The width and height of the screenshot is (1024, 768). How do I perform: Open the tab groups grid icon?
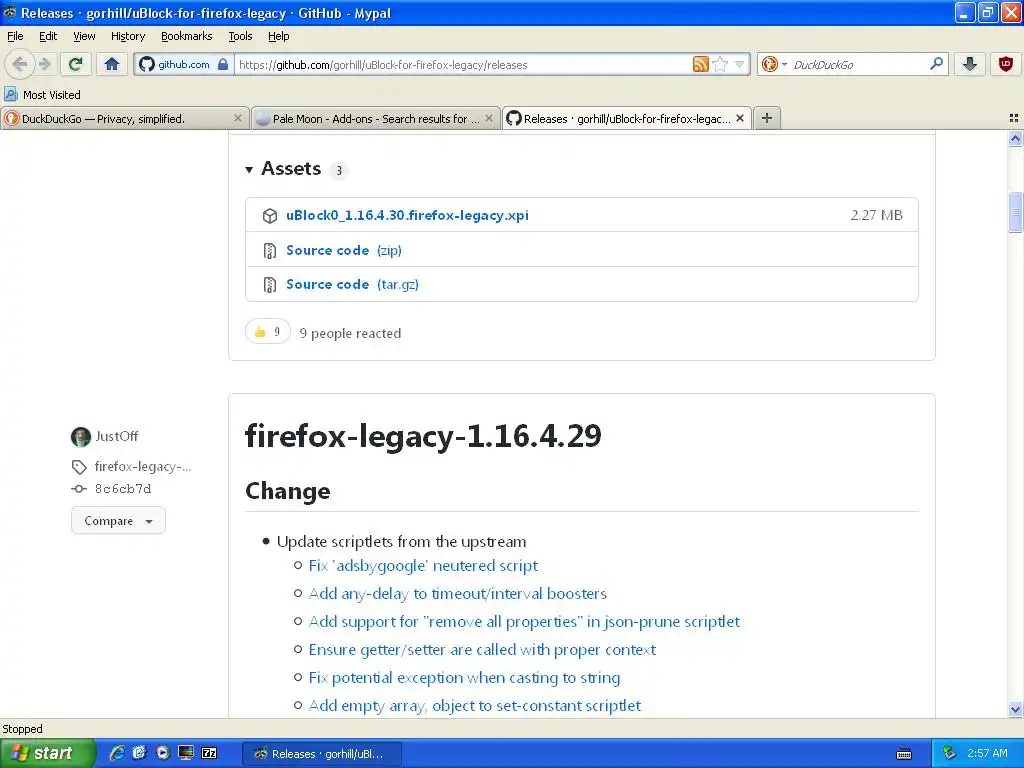[x=1014, y=118]
